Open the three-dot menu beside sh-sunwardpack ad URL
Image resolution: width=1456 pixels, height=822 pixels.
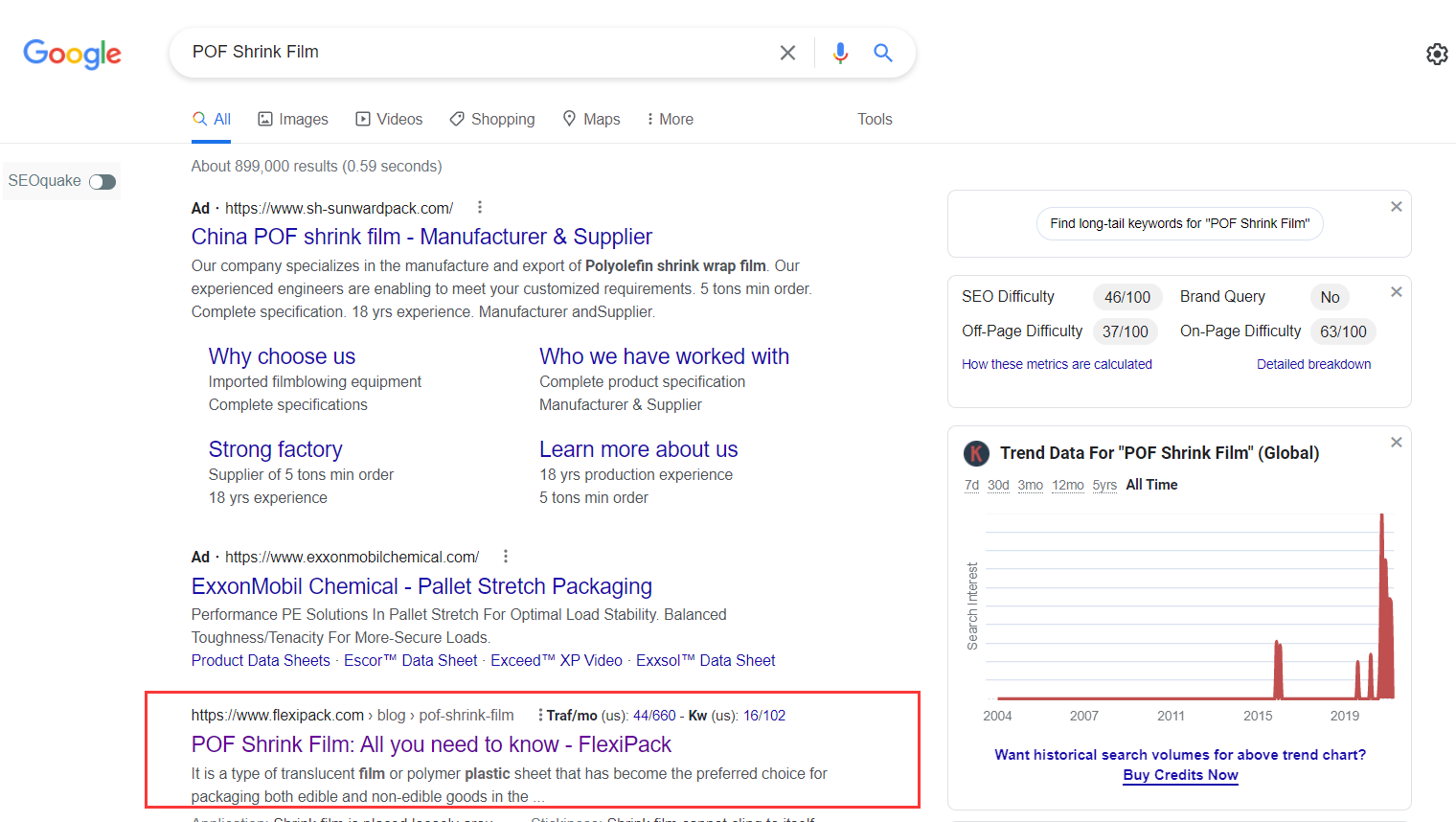480,207
